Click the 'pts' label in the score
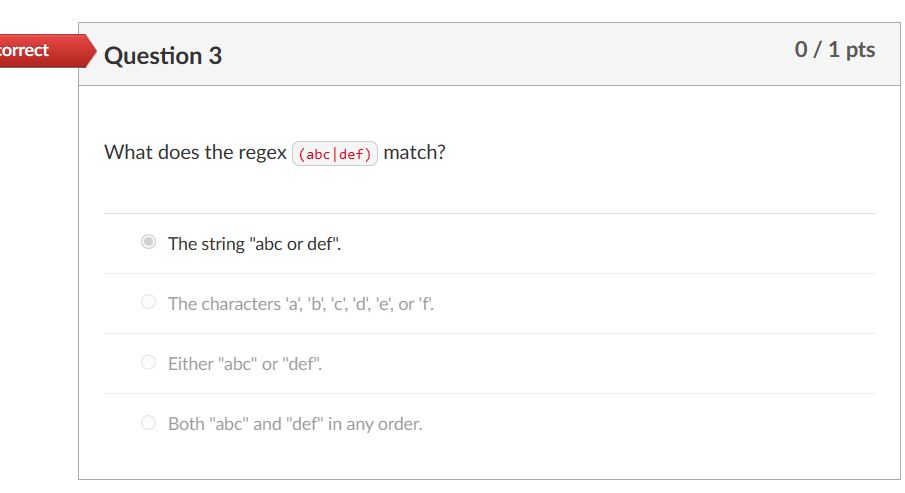The width and height of the screenshot is (905, 493). [861, 51]
